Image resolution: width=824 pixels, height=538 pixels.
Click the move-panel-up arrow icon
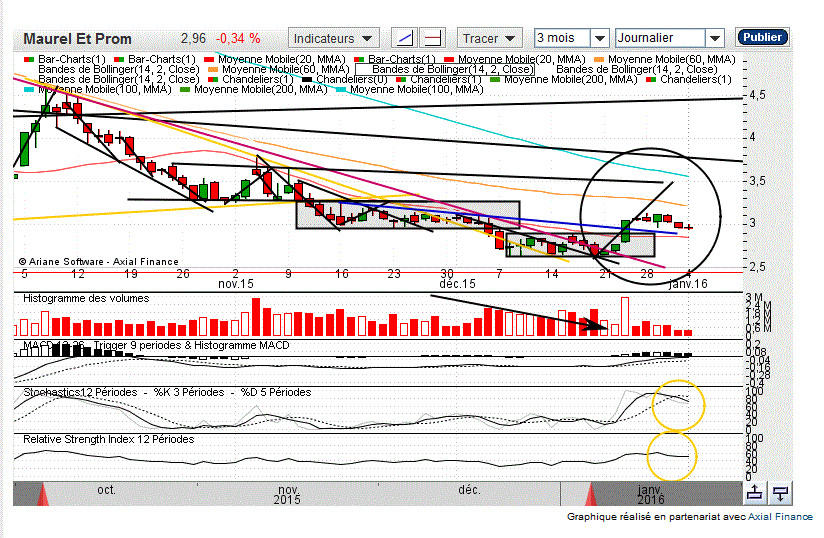click(755, 493)
